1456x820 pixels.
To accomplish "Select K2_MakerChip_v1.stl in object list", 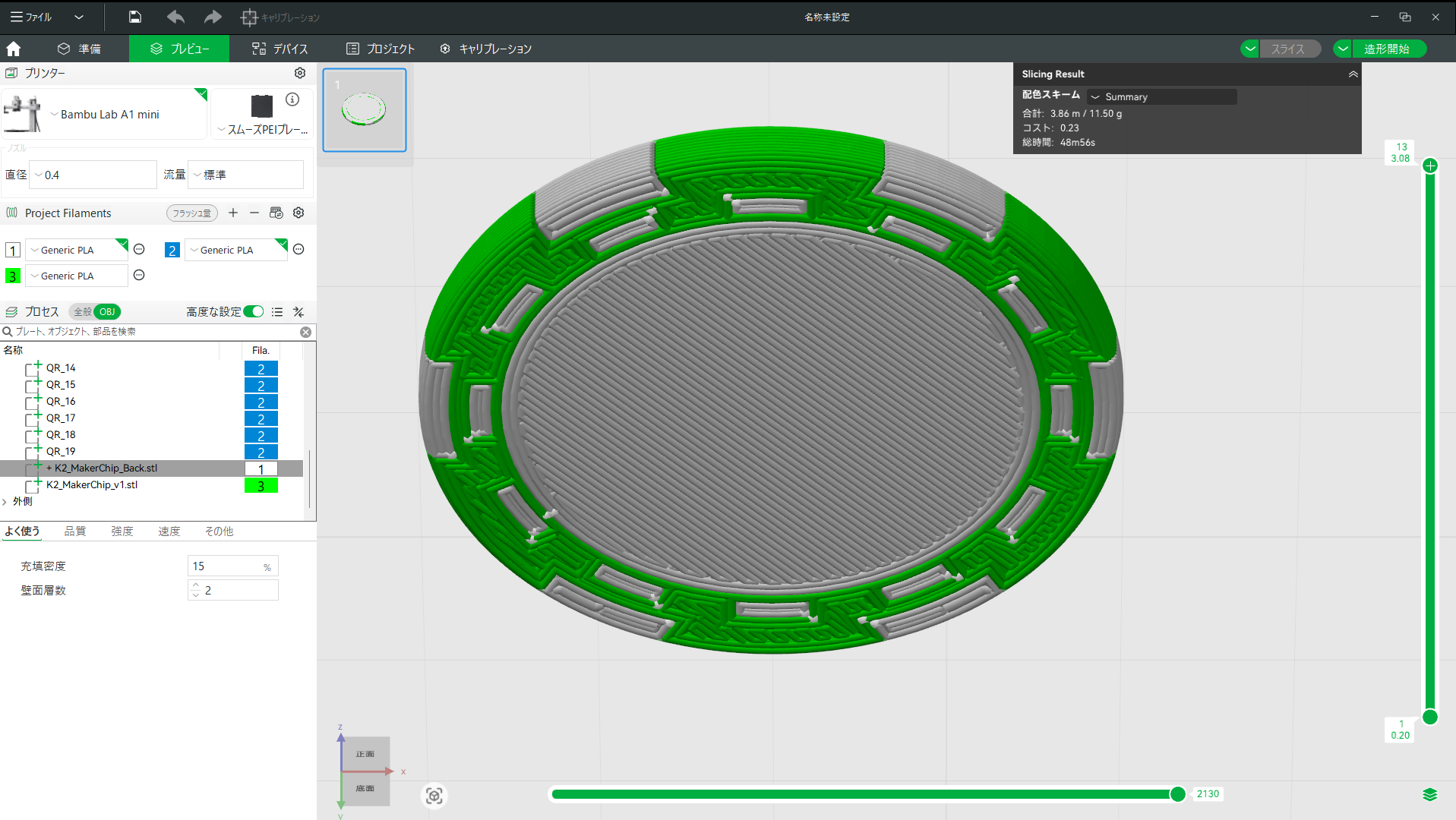I will [x=92, y=485].
